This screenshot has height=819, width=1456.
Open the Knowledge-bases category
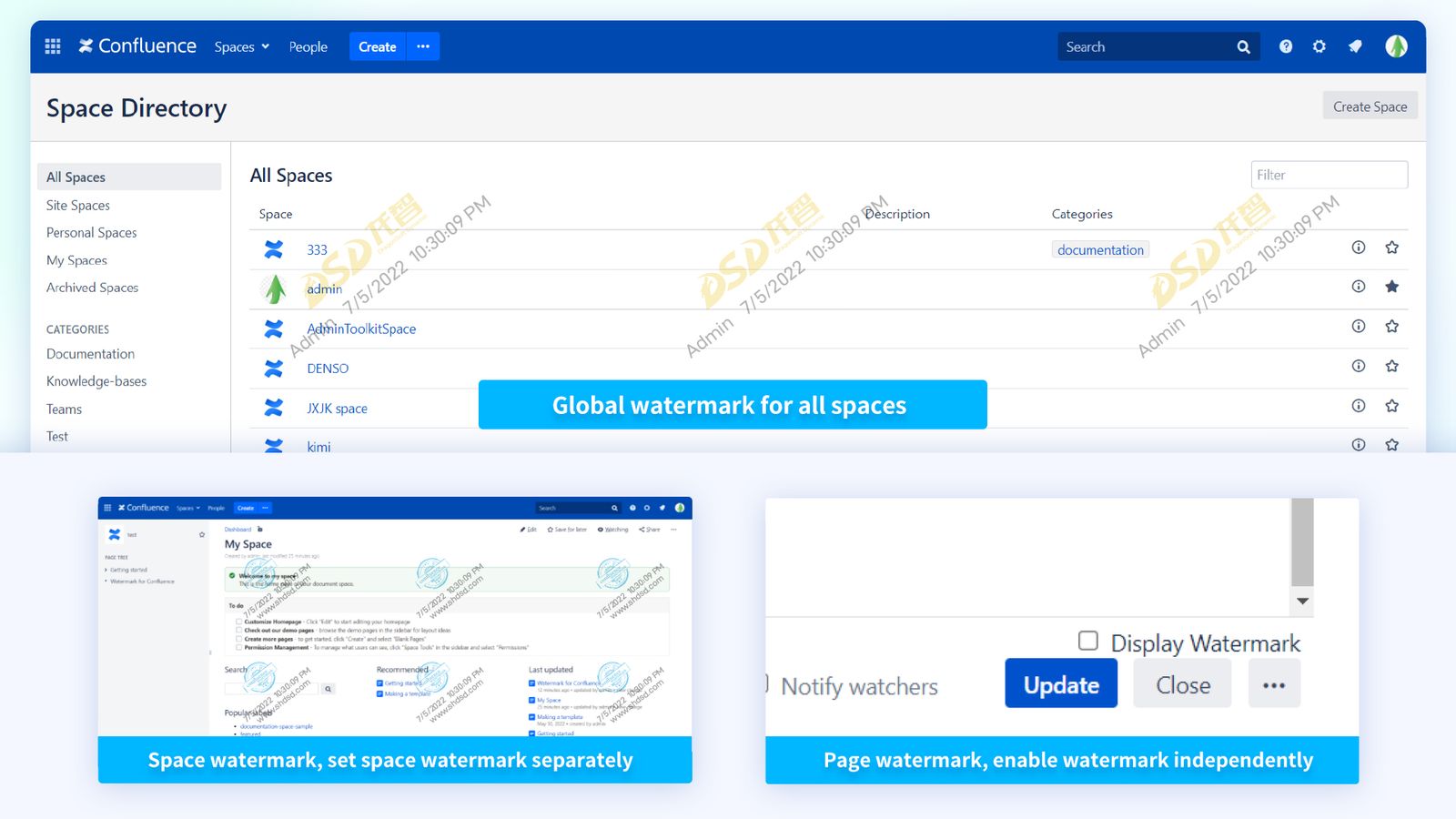coord(96,381)
